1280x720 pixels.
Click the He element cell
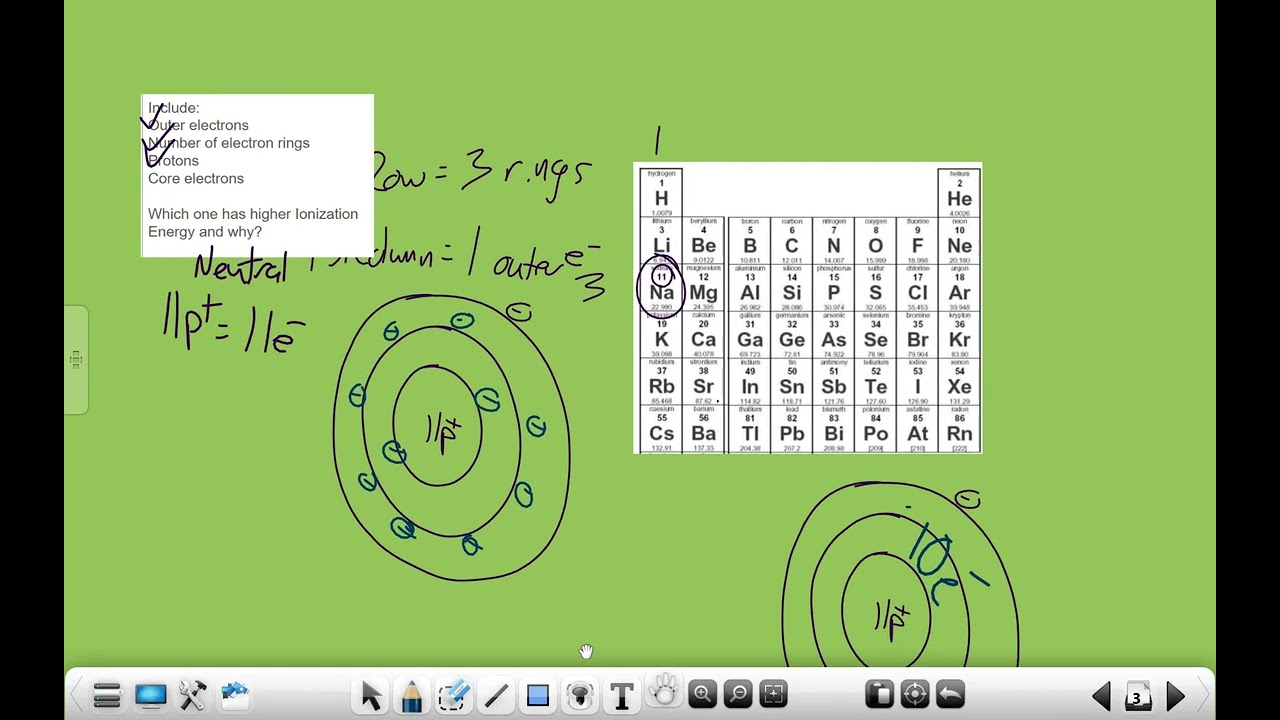(959, 194)
